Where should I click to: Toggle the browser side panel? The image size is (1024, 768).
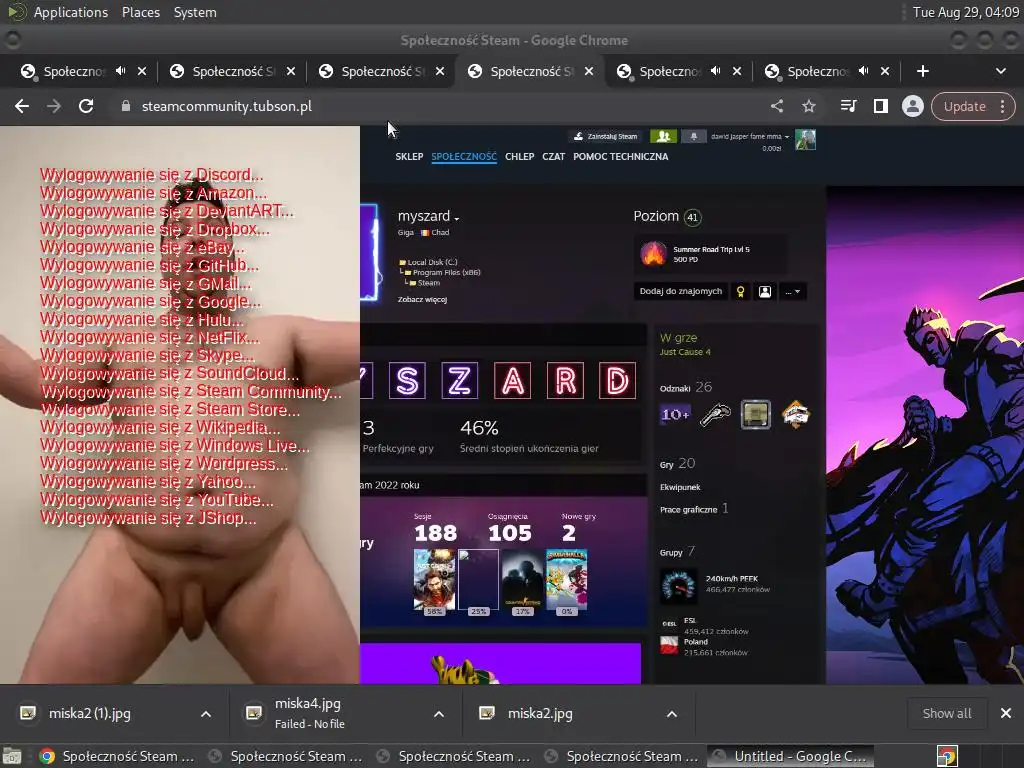880,106
